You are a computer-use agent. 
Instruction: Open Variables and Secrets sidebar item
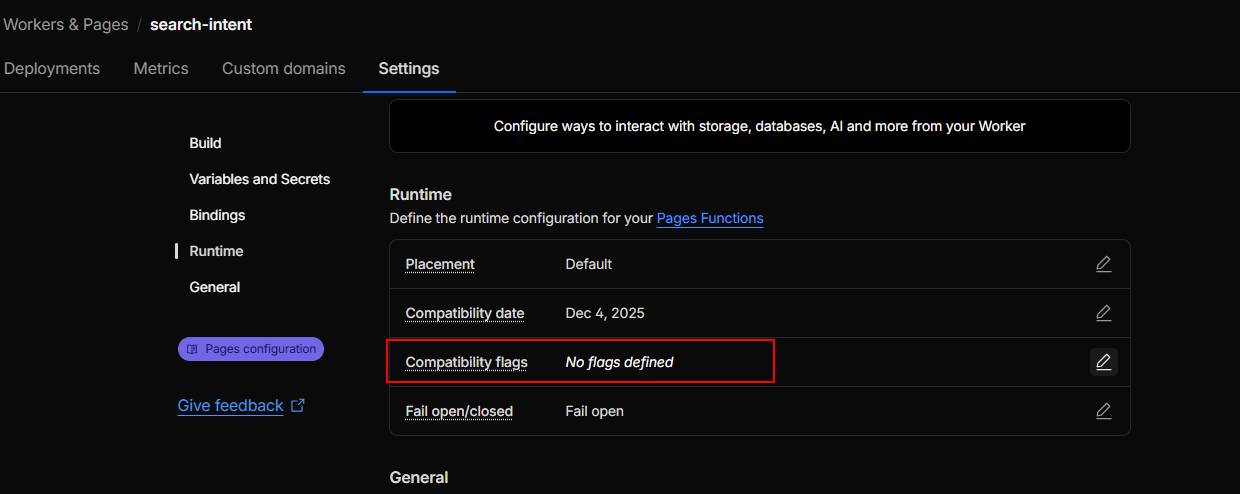pyautogui.click(x=259, y=179)
